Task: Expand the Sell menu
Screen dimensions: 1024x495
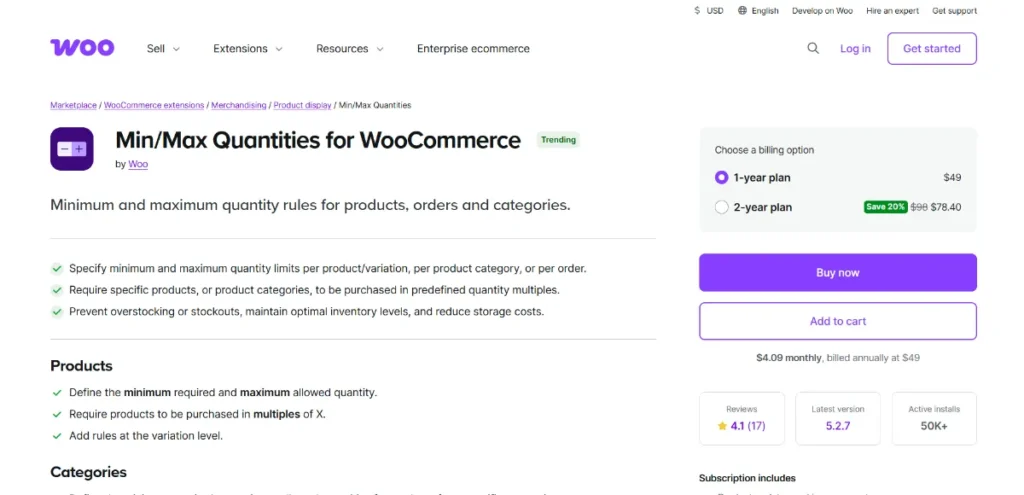Action: 163,48
